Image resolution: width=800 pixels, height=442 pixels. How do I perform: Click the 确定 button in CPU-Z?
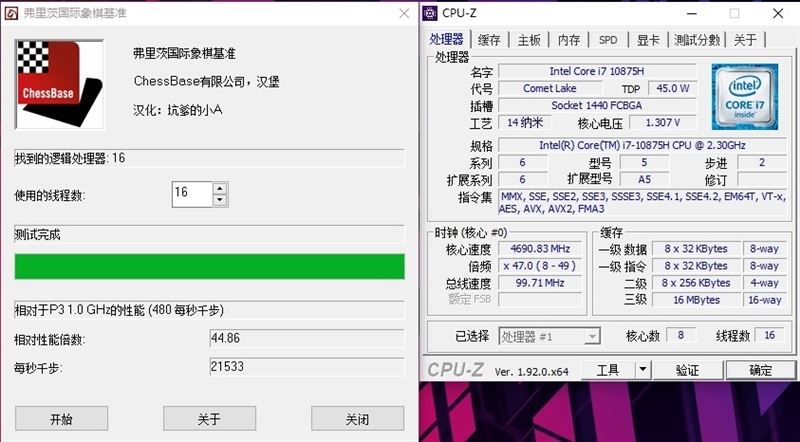pos(761,370)
